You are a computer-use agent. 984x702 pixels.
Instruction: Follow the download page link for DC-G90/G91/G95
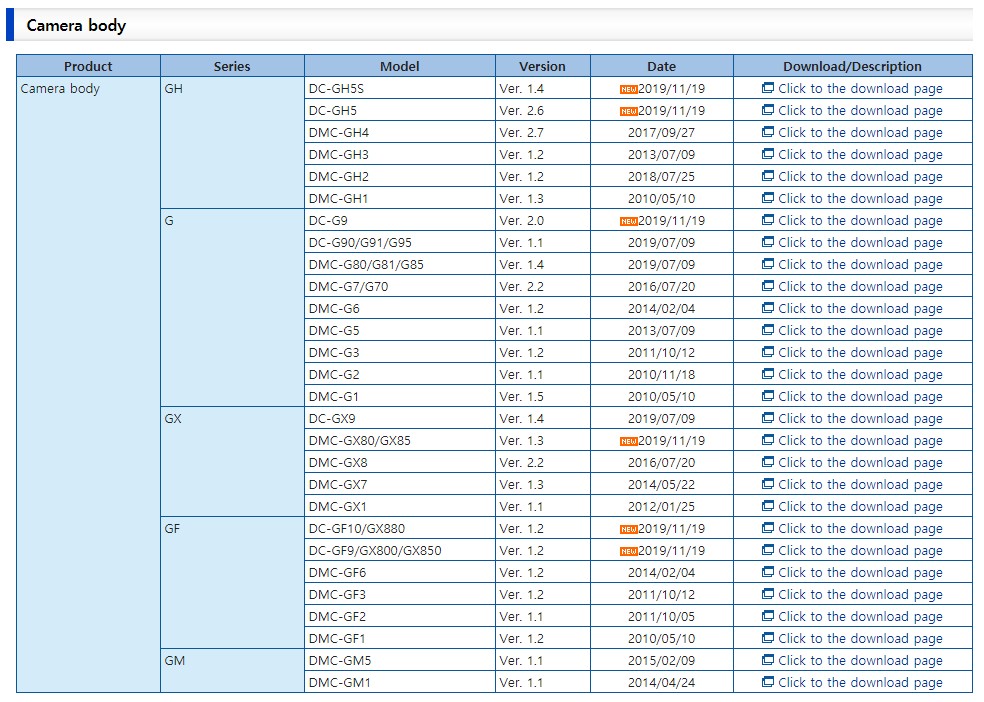point(860,242)
